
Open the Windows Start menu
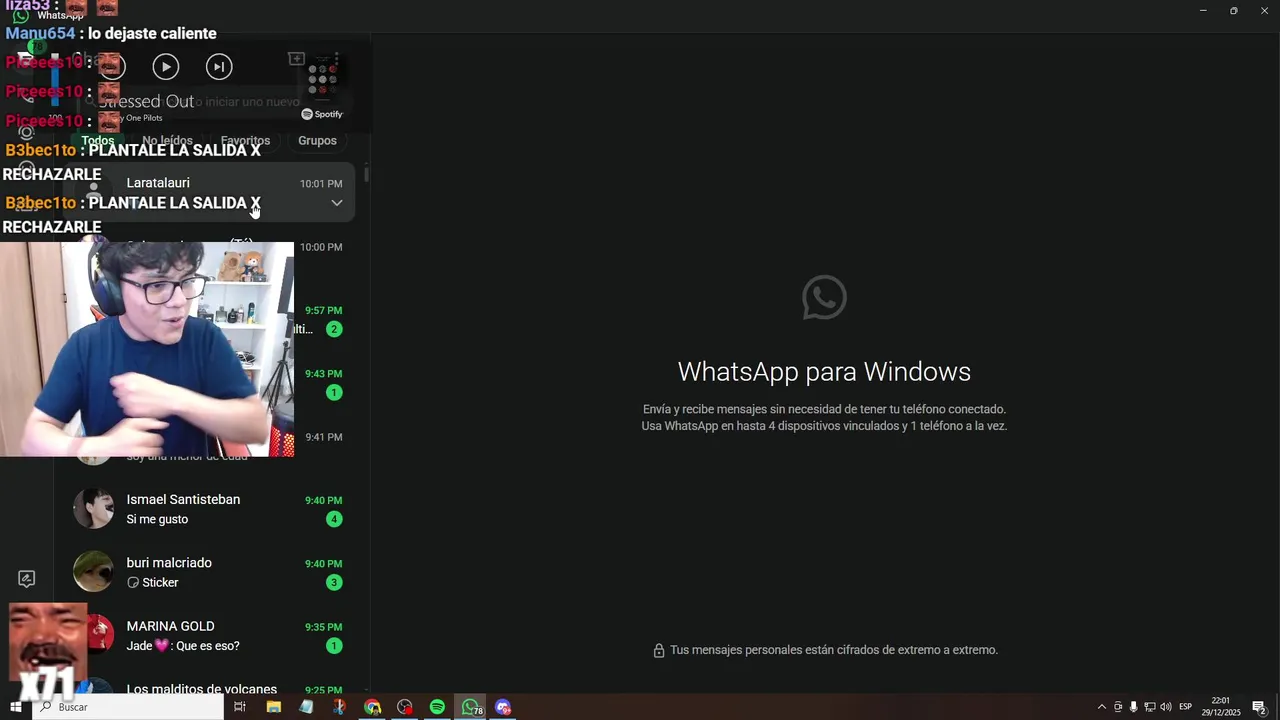click(x=16, y=707)
